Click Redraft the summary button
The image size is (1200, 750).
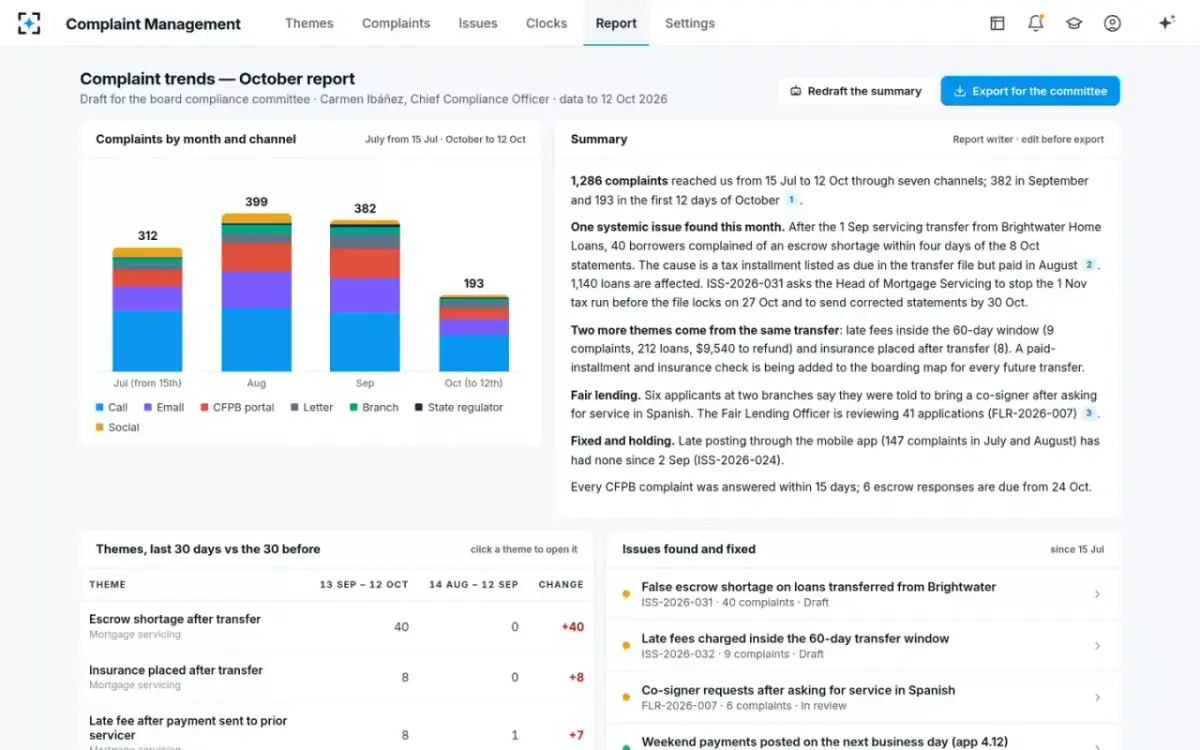856,91
